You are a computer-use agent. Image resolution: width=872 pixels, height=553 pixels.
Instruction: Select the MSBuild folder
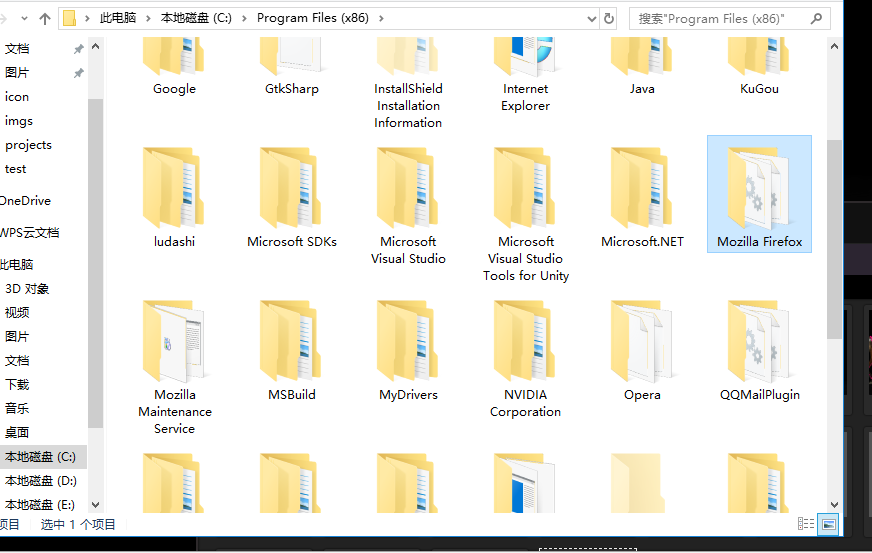pyautogui.click(x=291, y=350)
